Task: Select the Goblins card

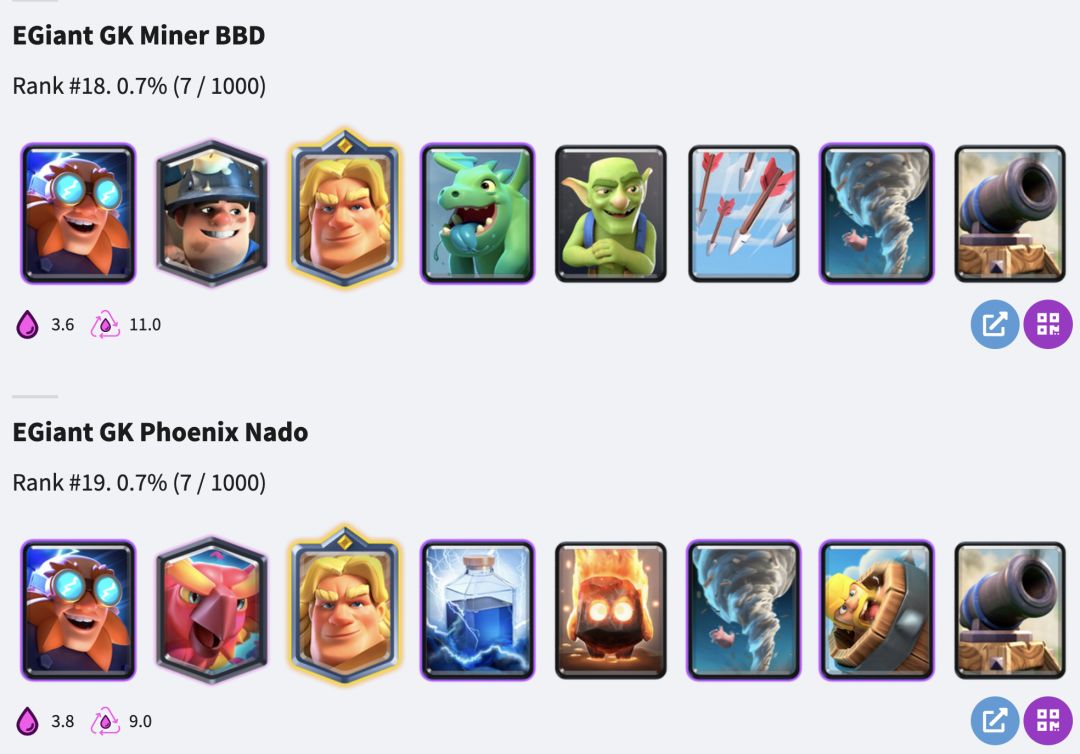Action: [611, 213]
